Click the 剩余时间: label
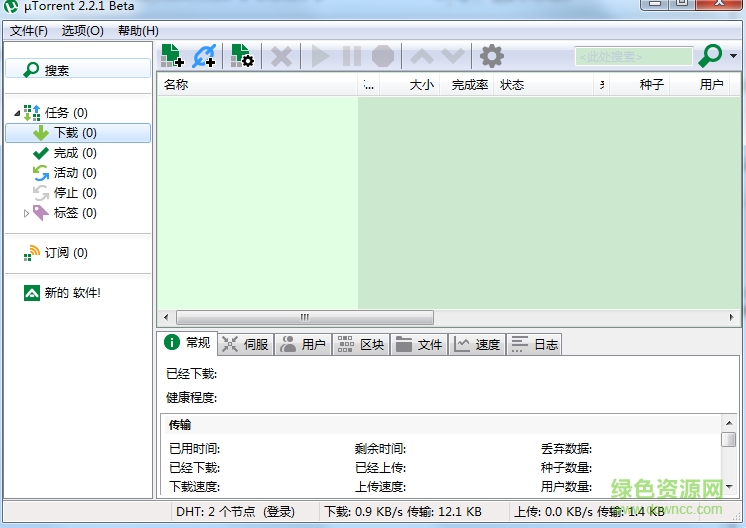The width and height of the screenshot is (746, 528). point(380,449)
